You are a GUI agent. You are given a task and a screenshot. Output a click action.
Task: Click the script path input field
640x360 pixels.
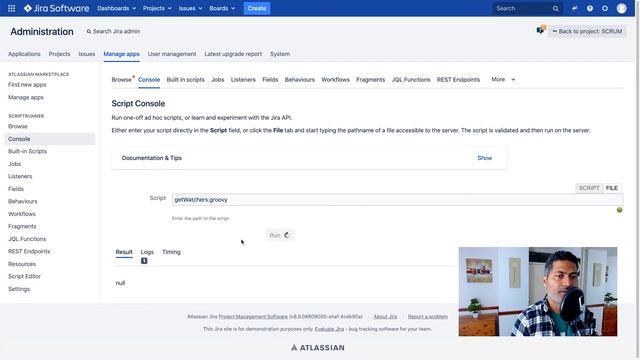point(397,200)
